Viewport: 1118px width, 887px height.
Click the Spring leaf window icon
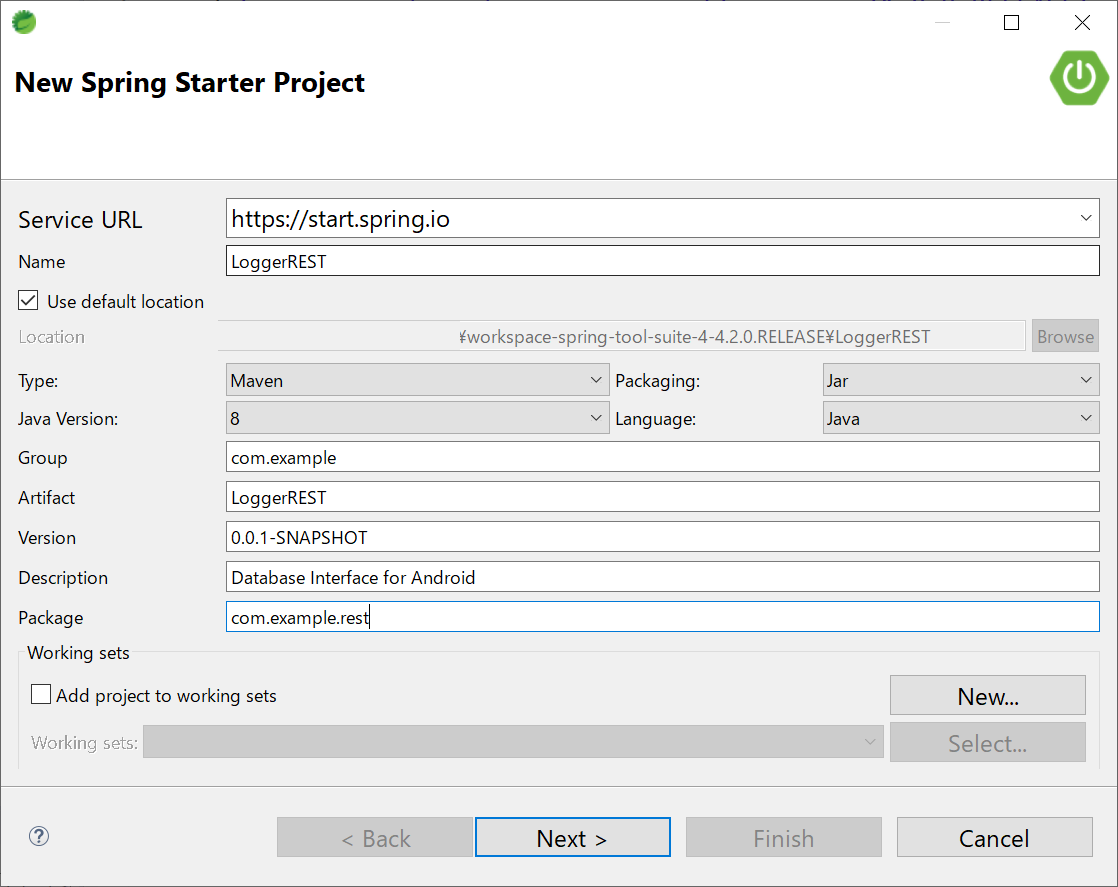click(x=24, y=22)
